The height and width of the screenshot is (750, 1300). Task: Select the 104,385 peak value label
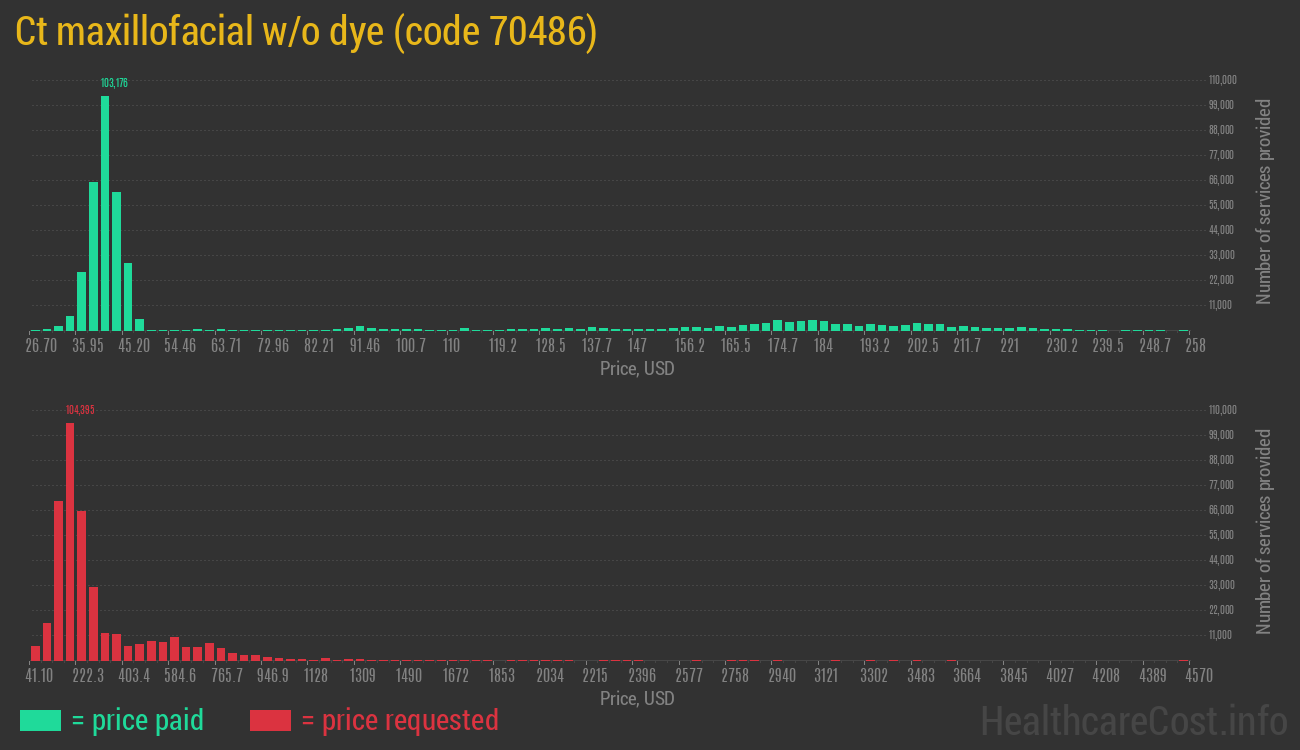coord(79,410)
